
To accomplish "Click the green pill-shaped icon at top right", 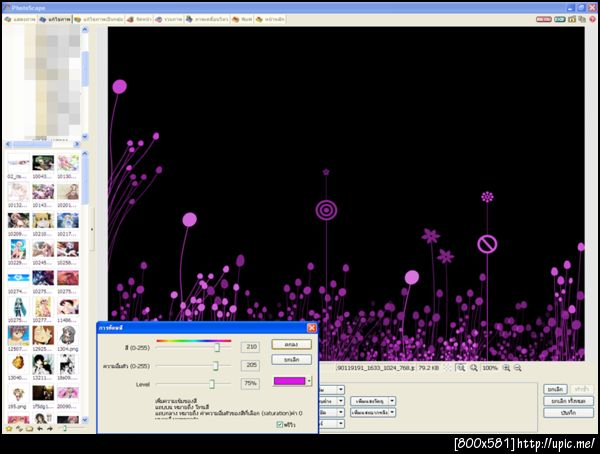I will pos(560,19).
